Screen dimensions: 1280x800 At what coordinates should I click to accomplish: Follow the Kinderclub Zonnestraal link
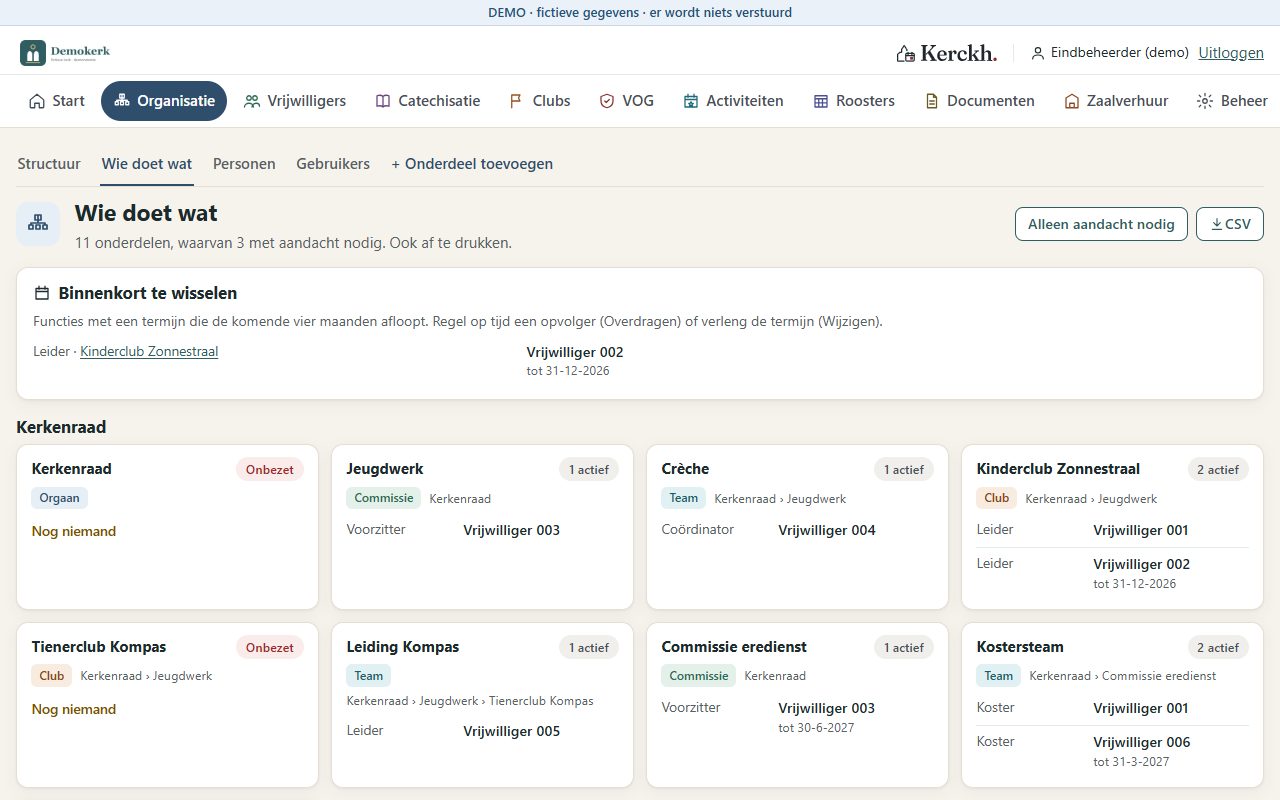click(x=149, y=351)
